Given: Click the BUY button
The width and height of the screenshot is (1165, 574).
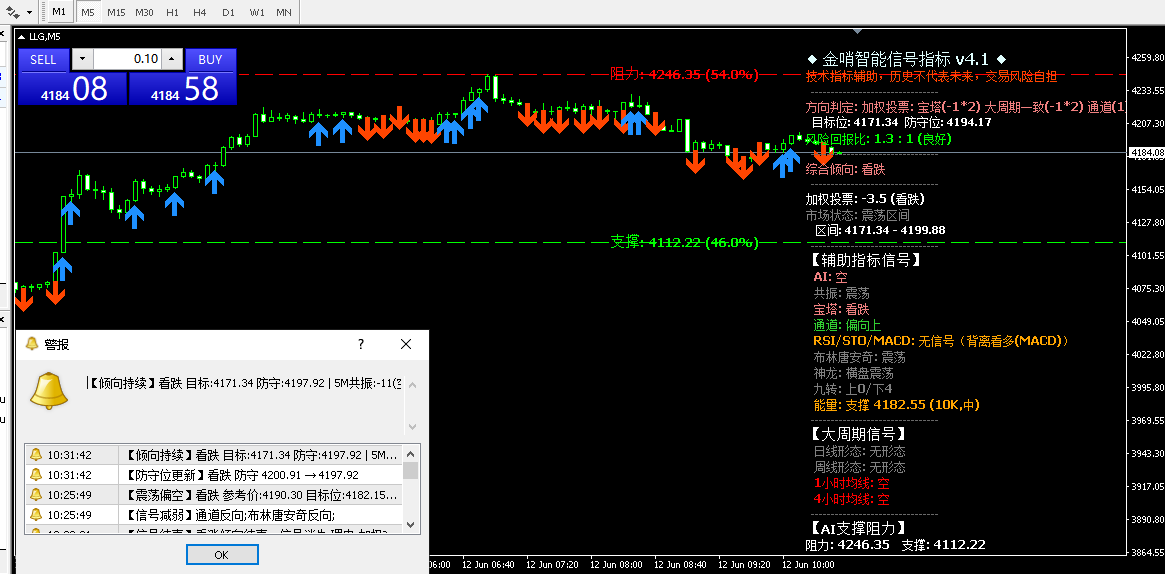Looking at the screenshot, I should tap(210, 59).
